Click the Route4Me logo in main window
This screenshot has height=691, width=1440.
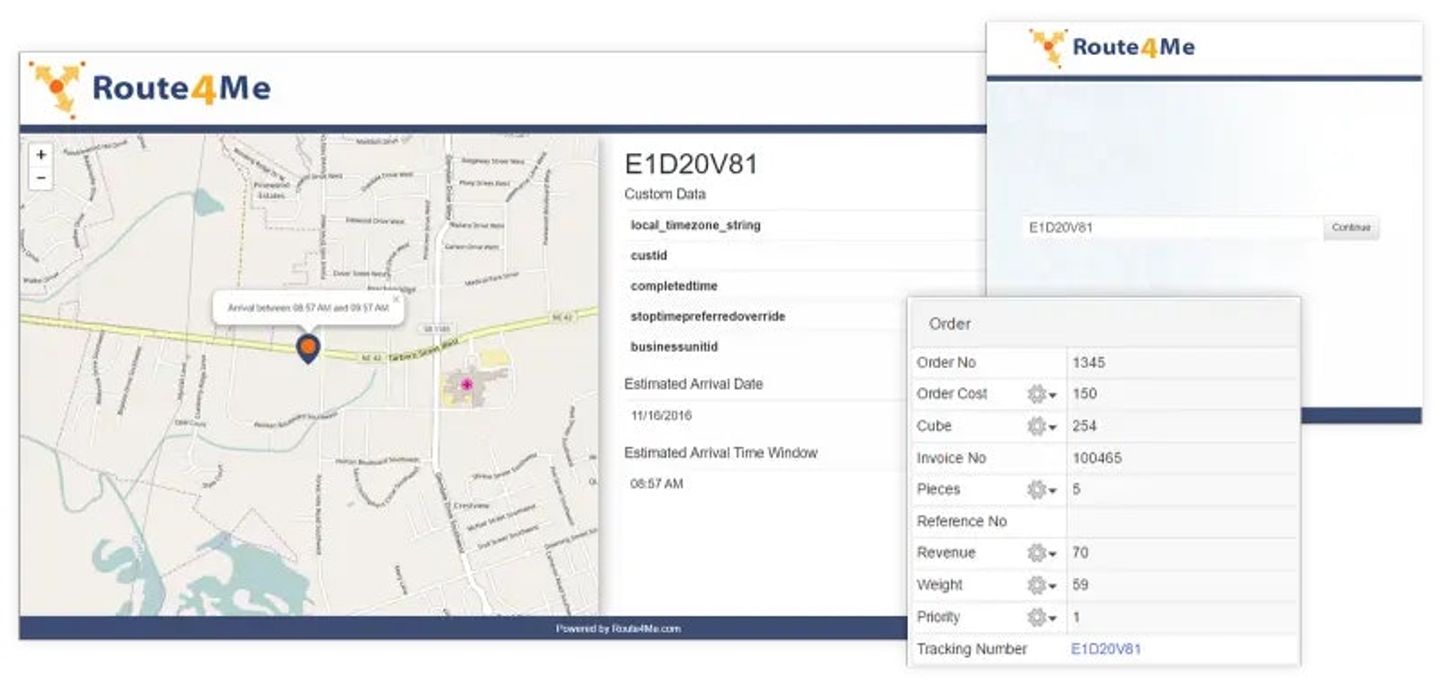pyautogui.click(x=150, y=89)
